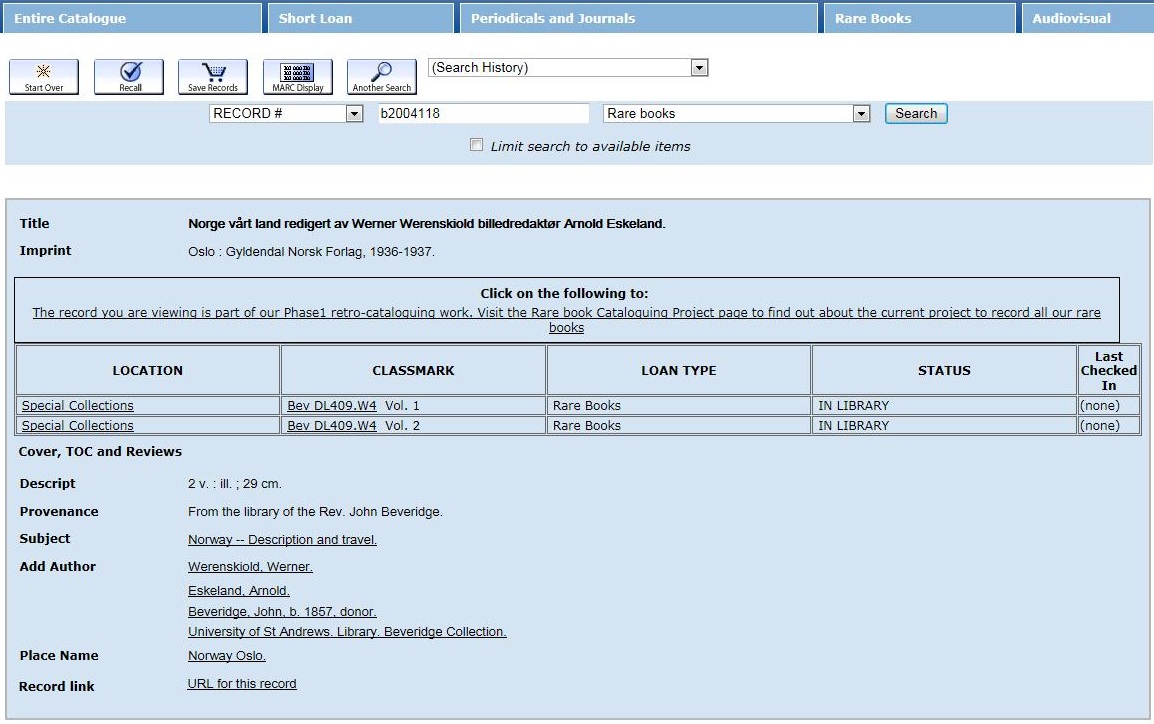Click Bev DL409.W4 classmark for Vol. 2
Screen dimensions: 1154x724
pos(331,425)
